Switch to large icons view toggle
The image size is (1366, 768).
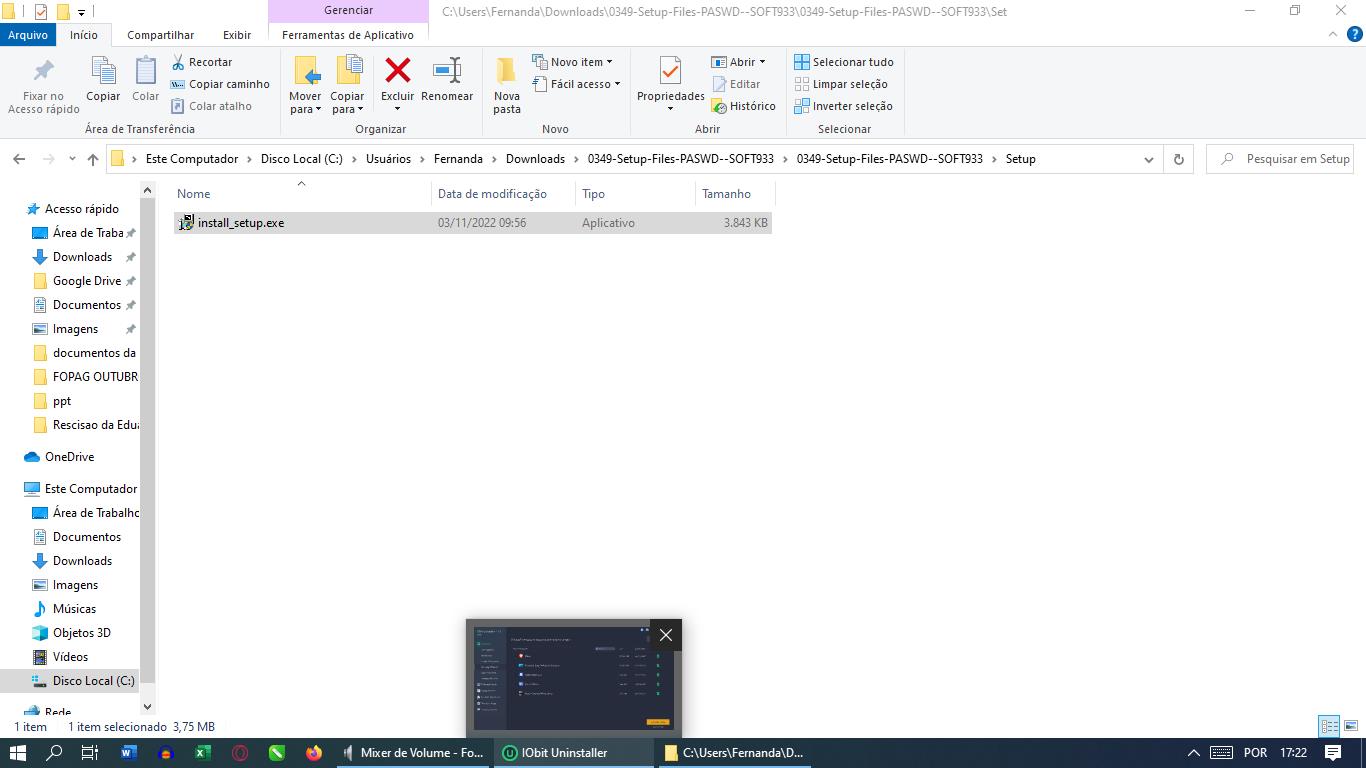[x=1350, y=727]
